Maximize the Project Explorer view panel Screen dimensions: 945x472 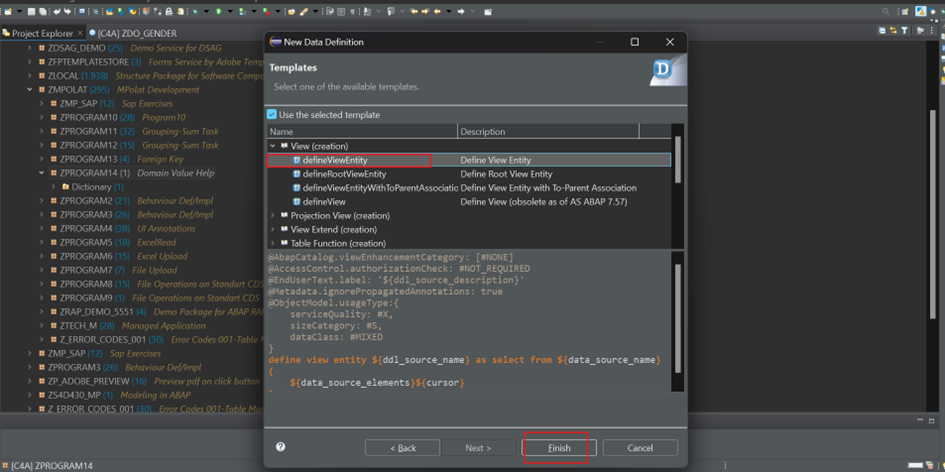point(937,20)
